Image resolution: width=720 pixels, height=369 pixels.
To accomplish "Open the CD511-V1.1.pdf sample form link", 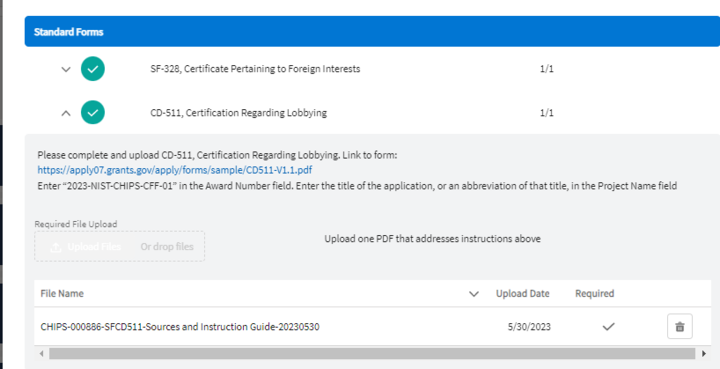I will tap(174, 170).
